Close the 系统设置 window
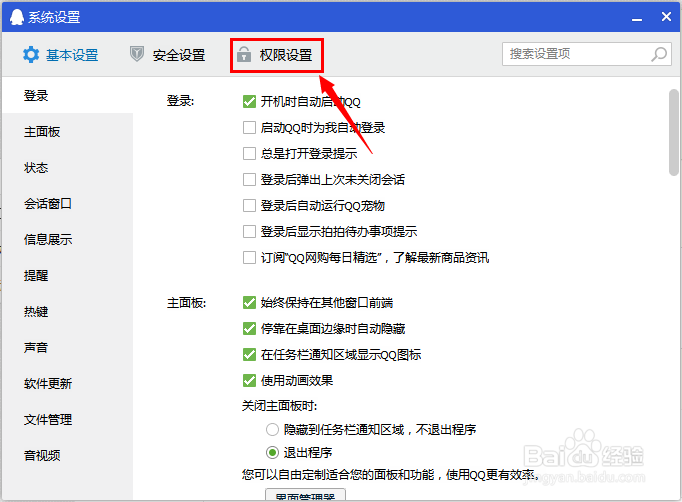The width and height of the screenshot is (682, 502). coord(666,17)
